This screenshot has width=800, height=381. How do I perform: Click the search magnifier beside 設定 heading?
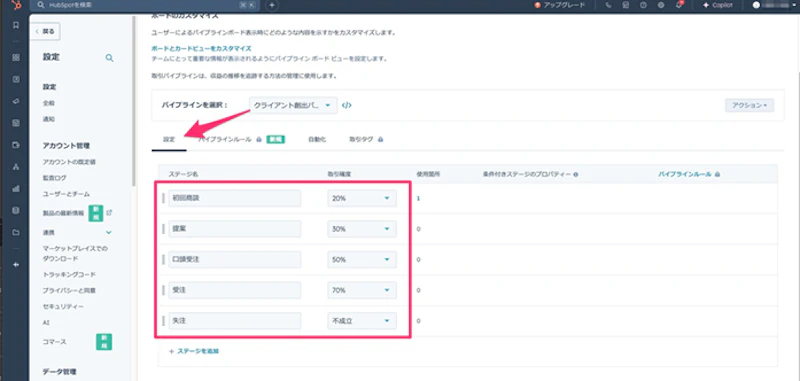(x=109, y=58)
